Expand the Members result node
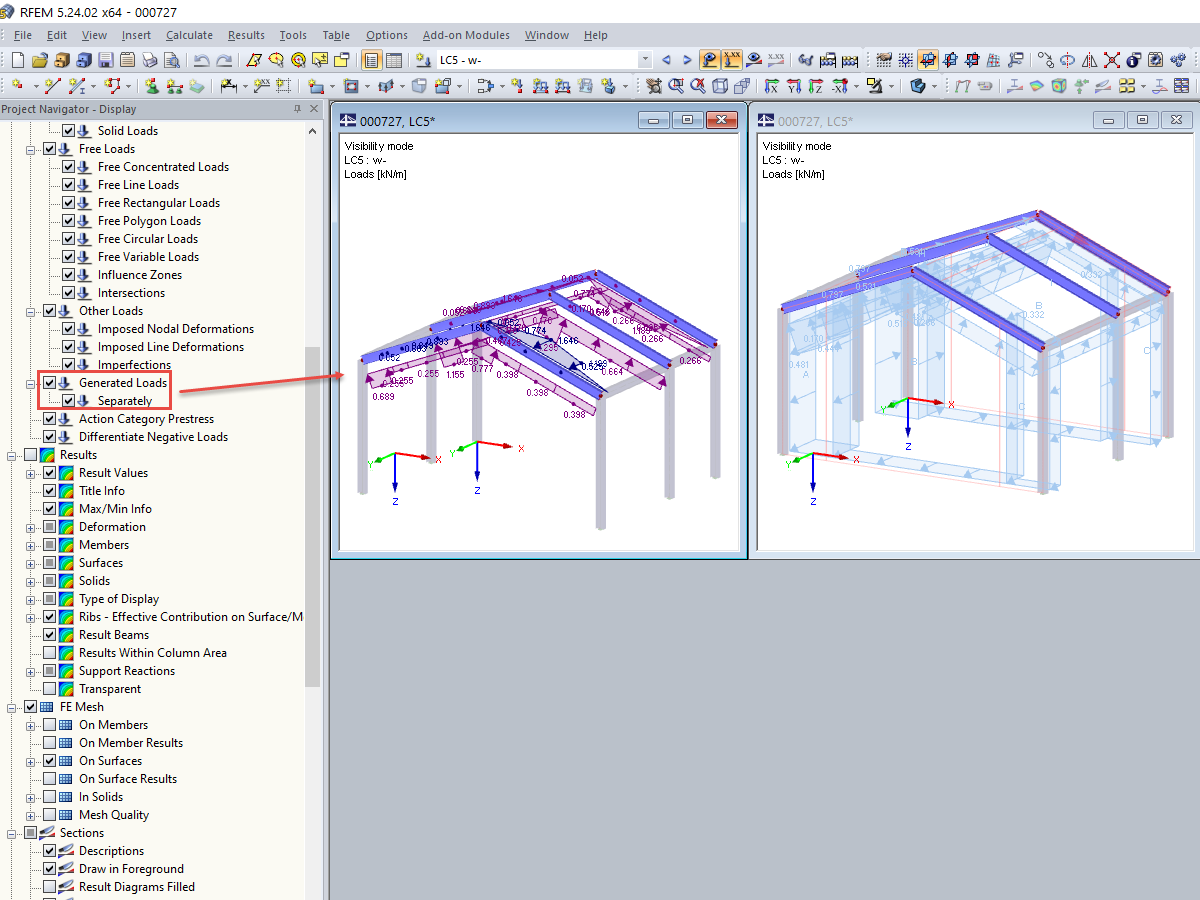Screen dimensions: 1200x900 31,545
